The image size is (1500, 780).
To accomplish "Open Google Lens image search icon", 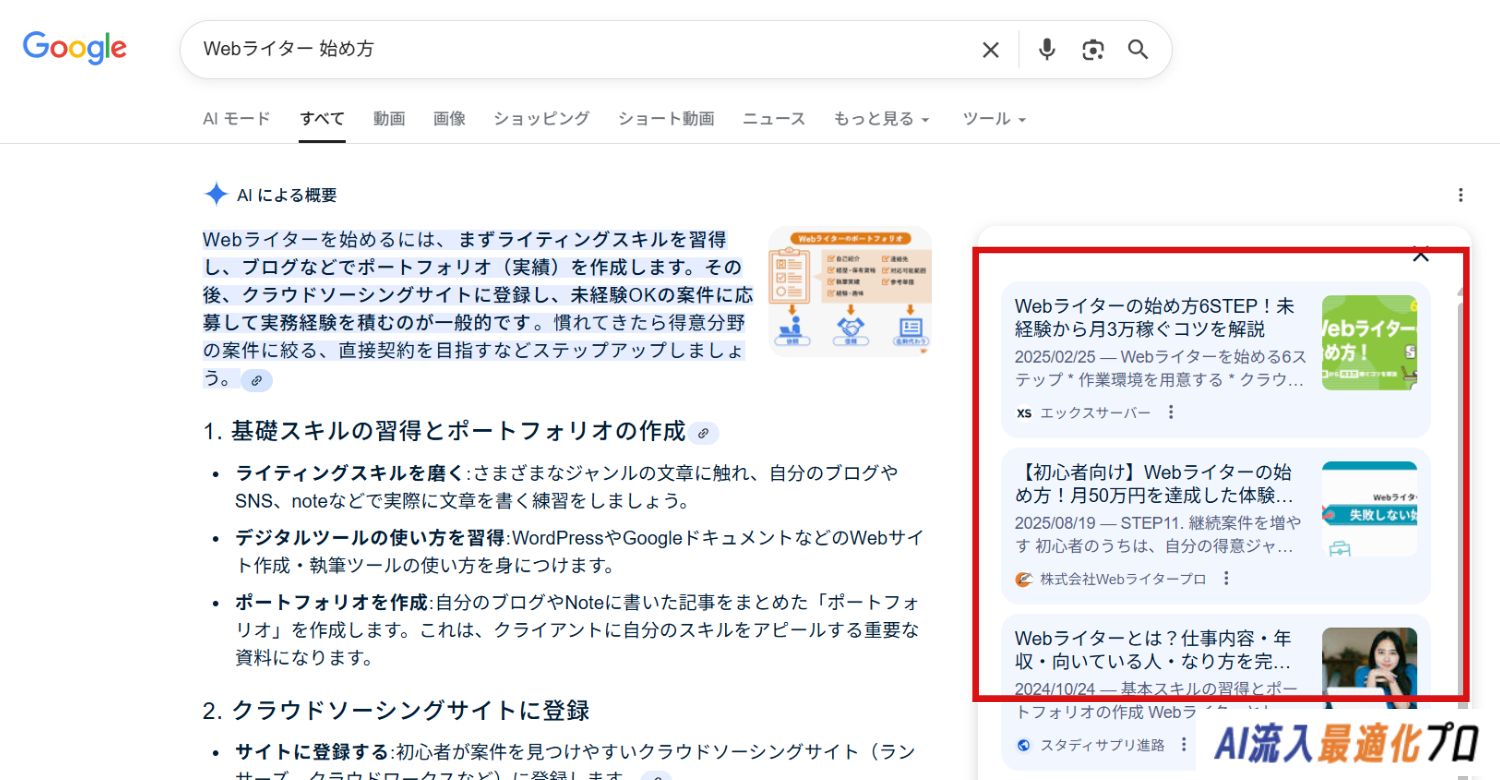I will pyautogui.click(x=1092, y=50).
